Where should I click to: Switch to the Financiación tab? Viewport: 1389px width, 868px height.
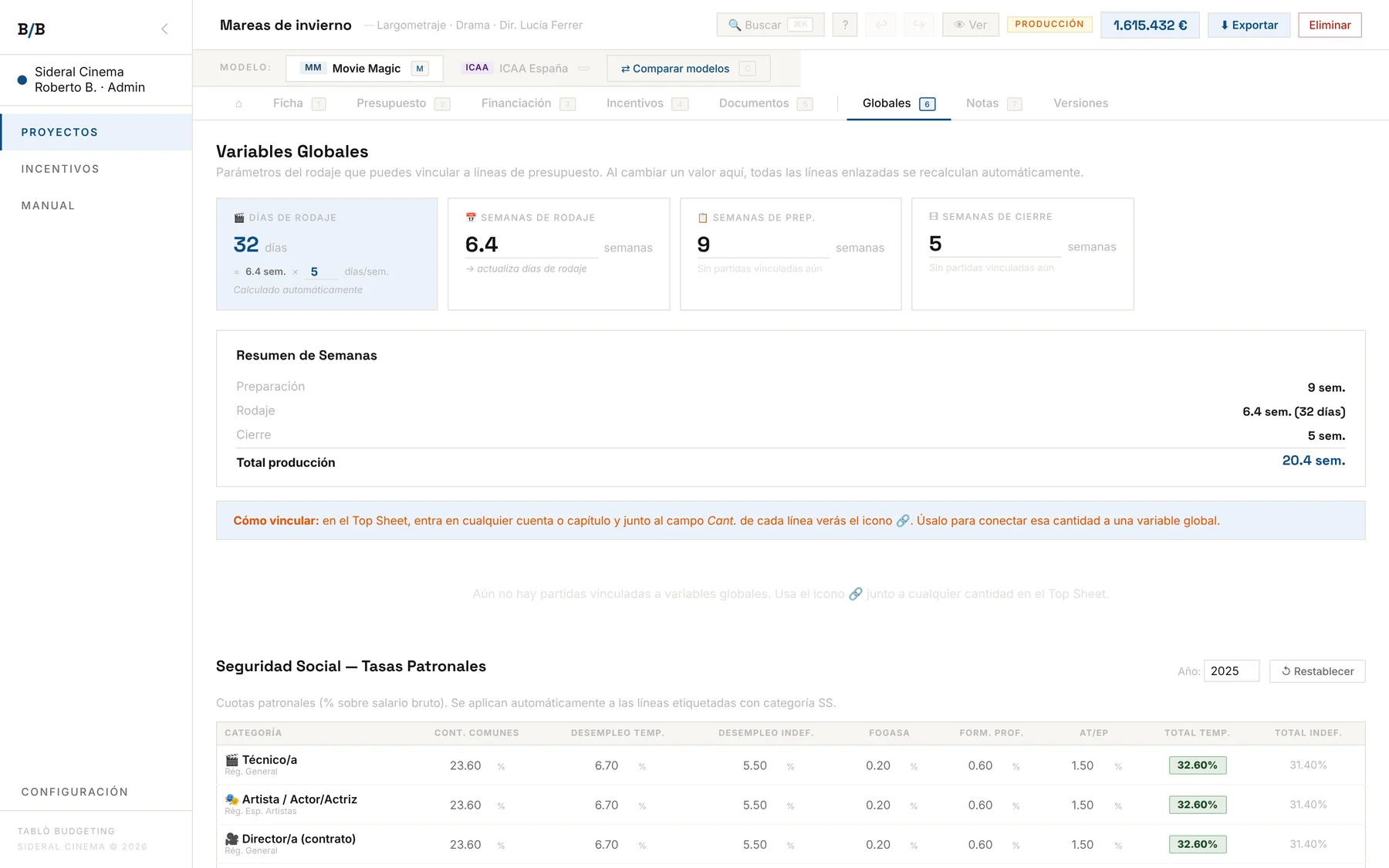pyautogui.click(x=528, y=103)
